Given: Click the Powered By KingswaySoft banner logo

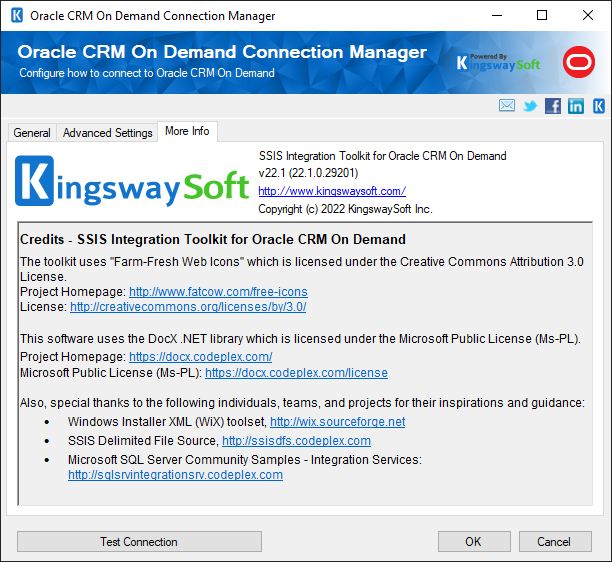Looking at the screenshot, I should 498,62.
